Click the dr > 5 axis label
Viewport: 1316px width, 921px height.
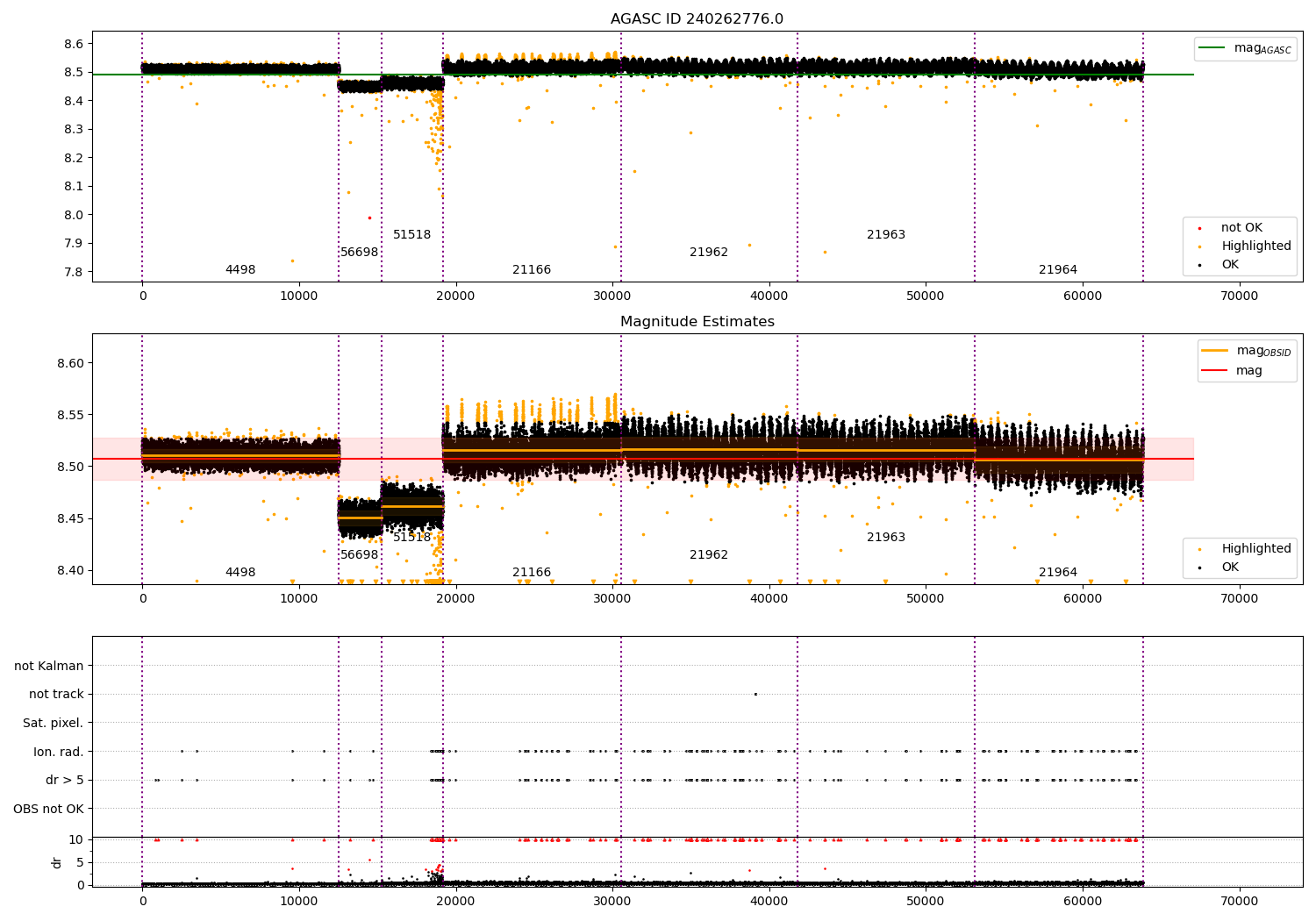point(65,781)
